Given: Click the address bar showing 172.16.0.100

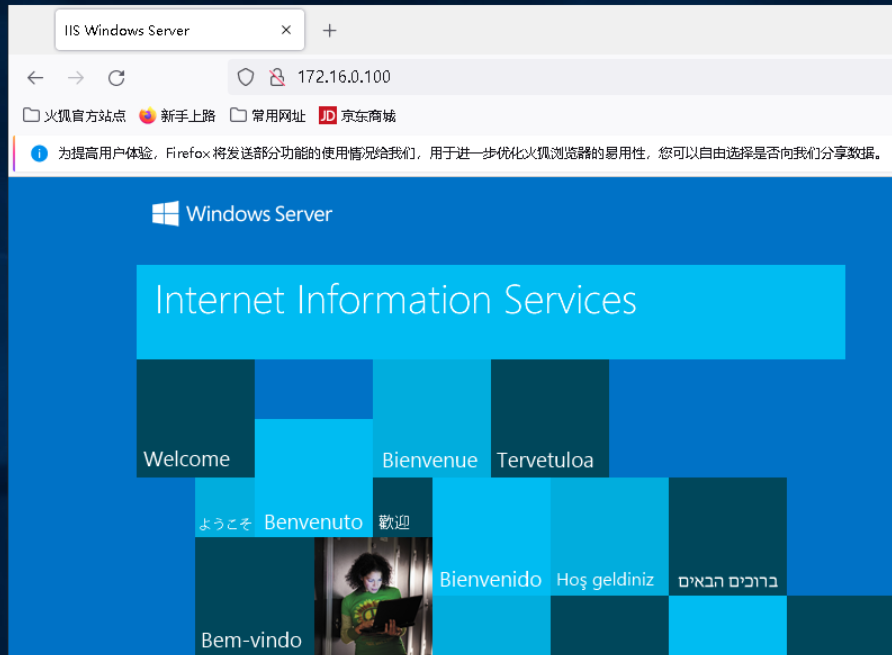Looking at the screenshot, I should (x=500, y=77).
